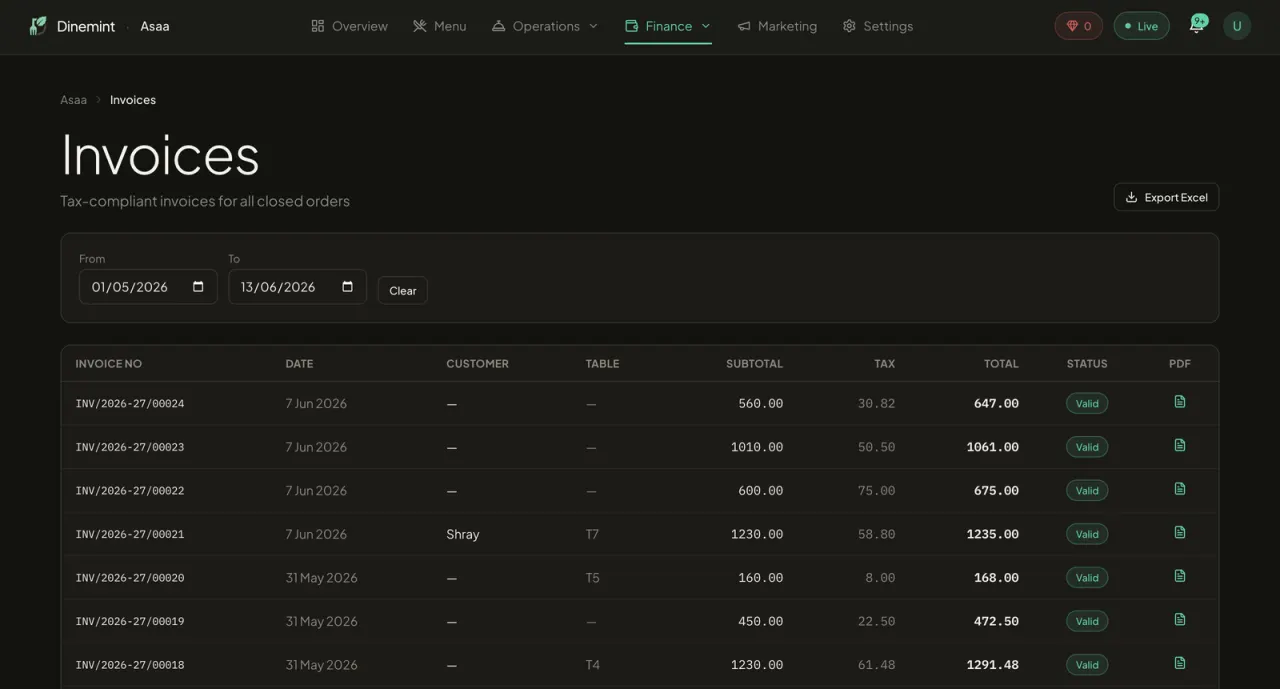This screenshot has height=689, width=1280.
Task: Click table T7 cell
Action: (x=592, y=534)
